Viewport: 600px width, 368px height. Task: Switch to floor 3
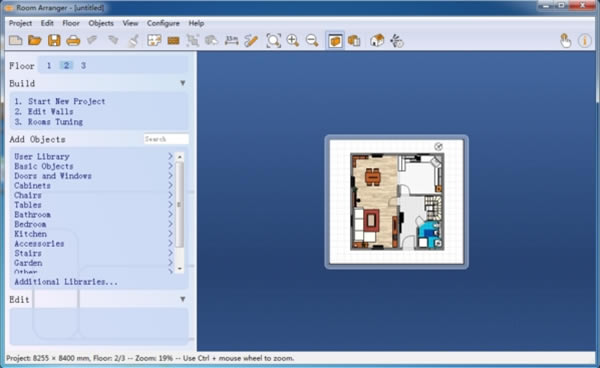[x=83, y=65]
